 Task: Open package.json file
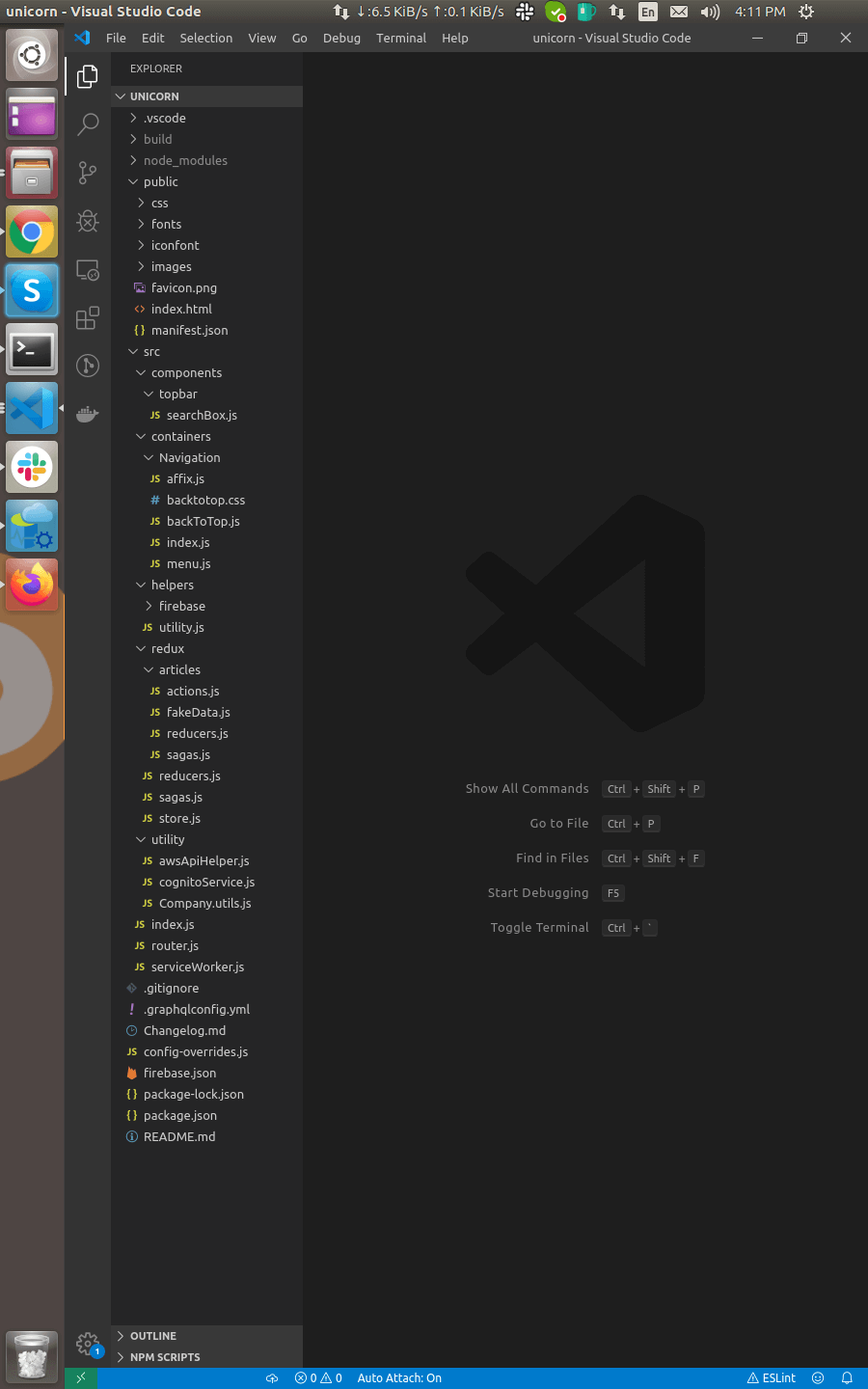(206, 1115)
